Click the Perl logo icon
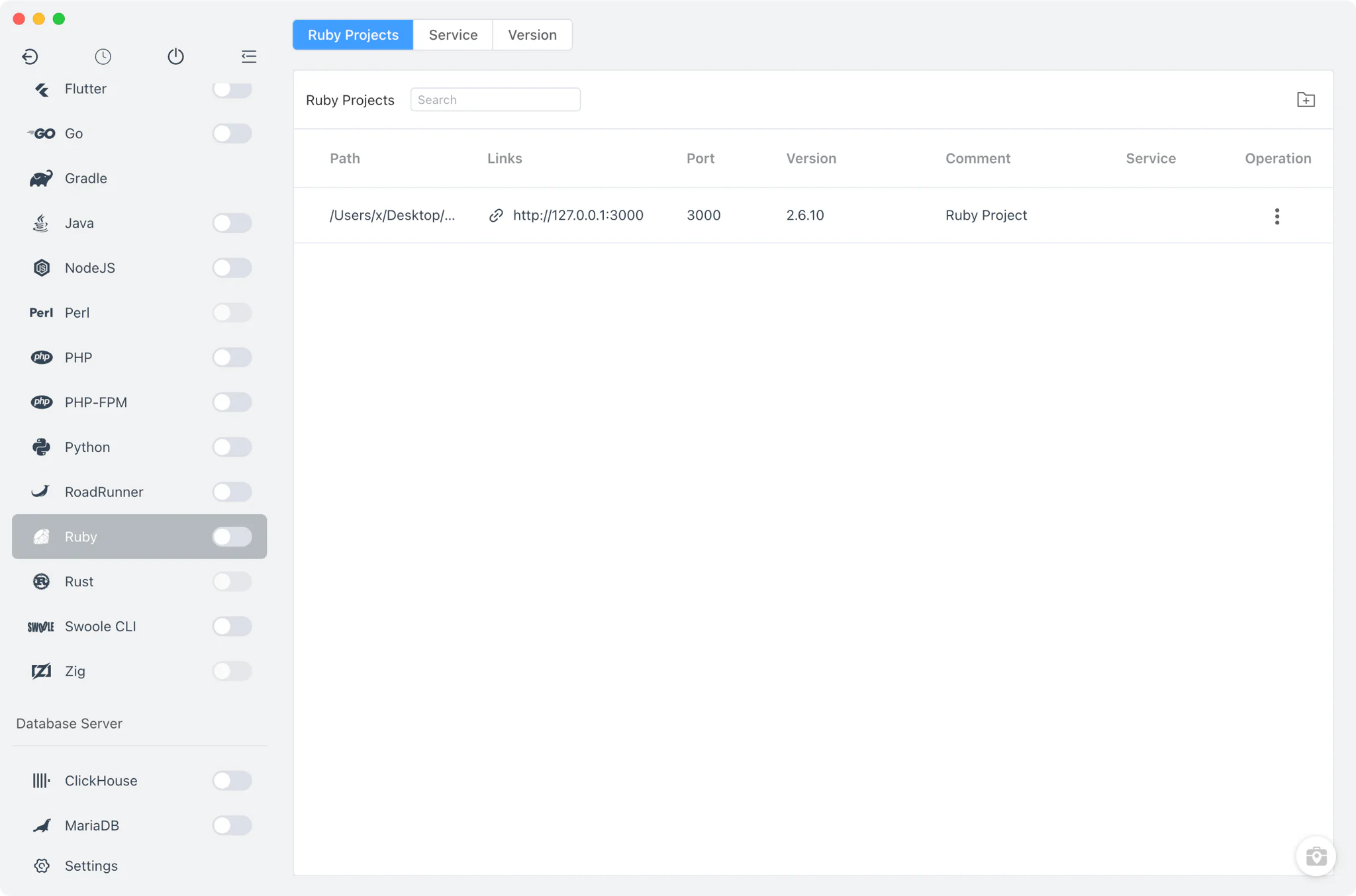 tap(41, 312)
